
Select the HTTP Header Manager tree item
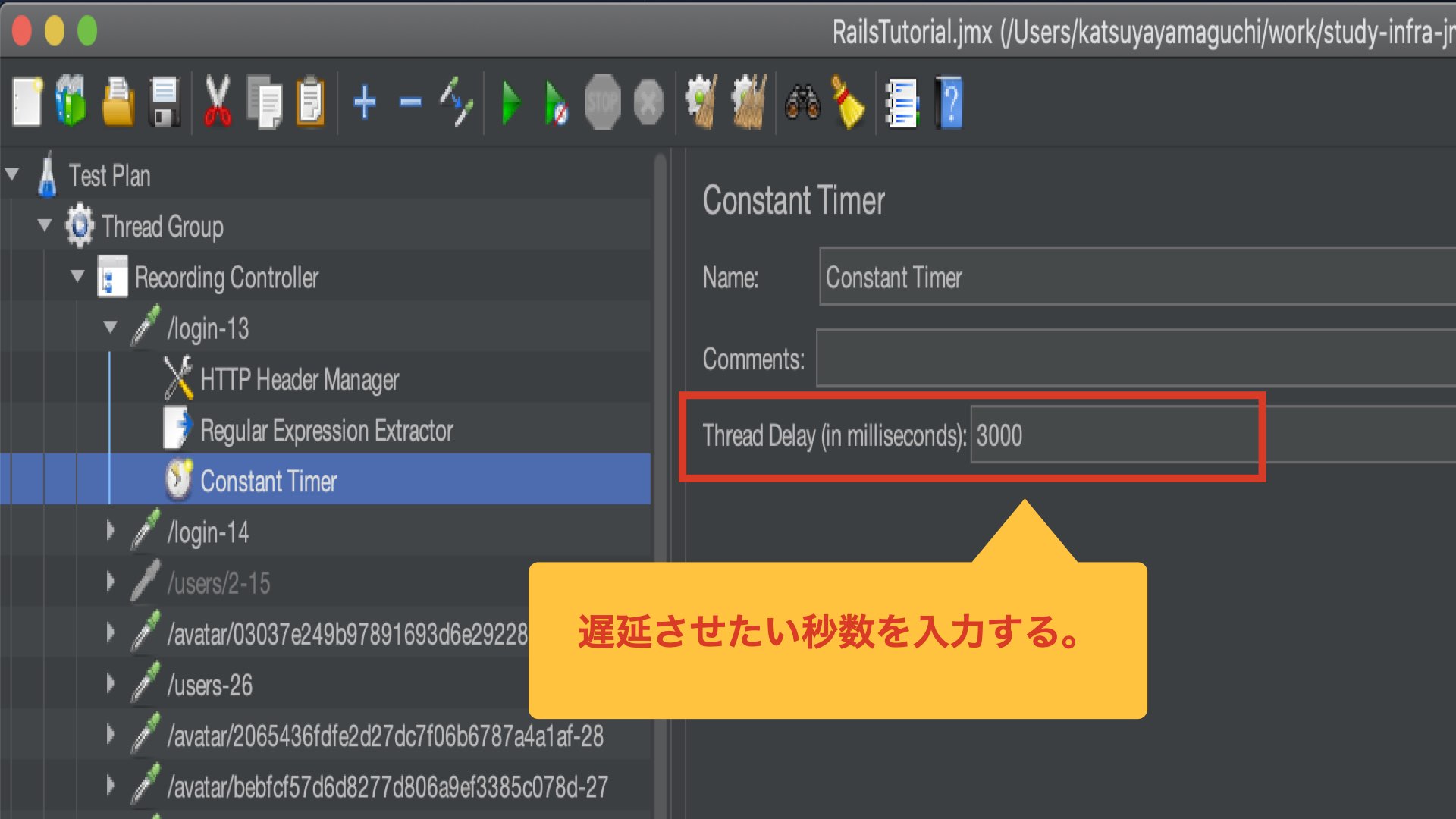[x=299, y=379]
